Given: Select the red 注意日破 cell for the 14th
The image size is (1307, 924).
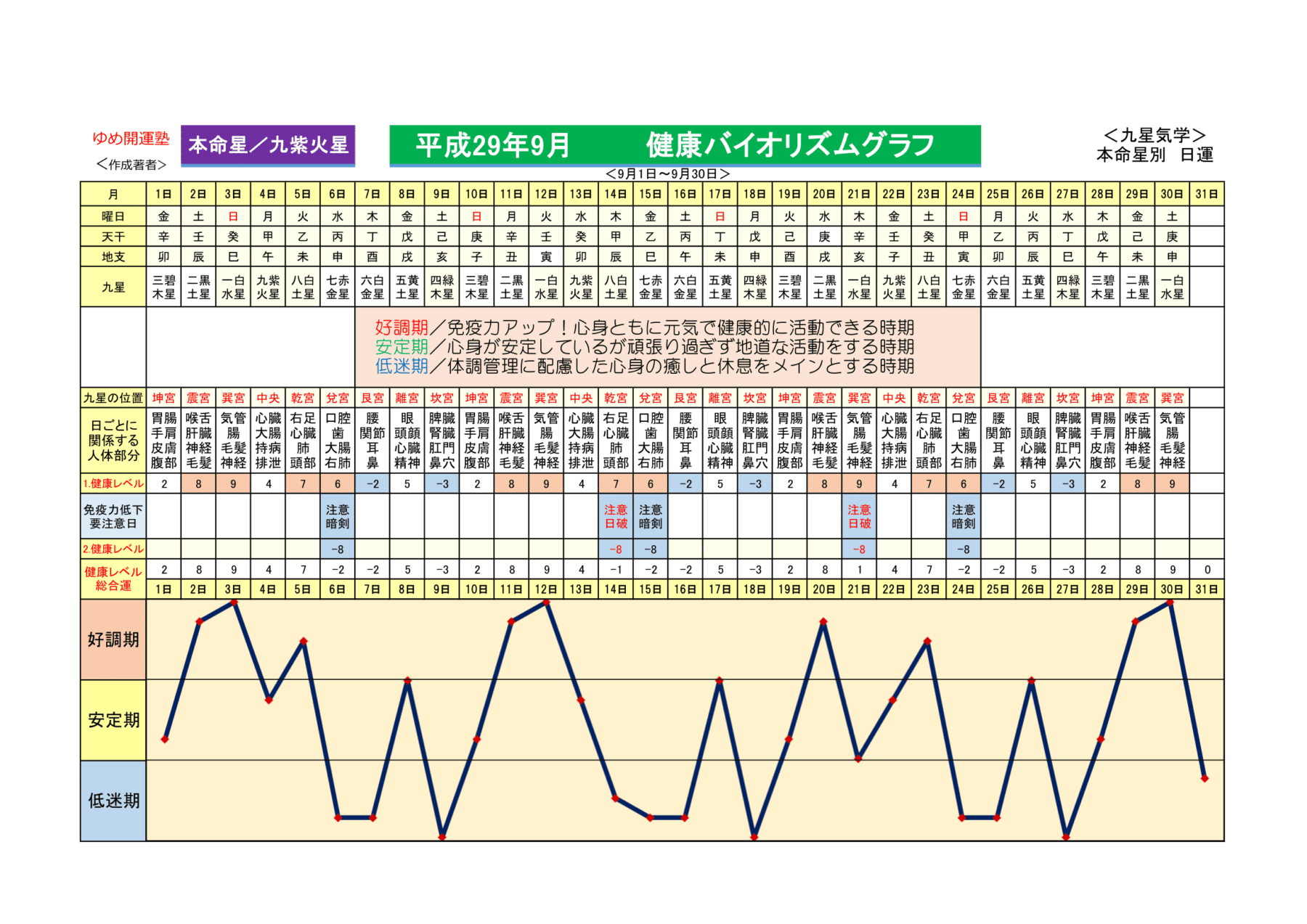Looking at the screenshot, I should (616, 517).
